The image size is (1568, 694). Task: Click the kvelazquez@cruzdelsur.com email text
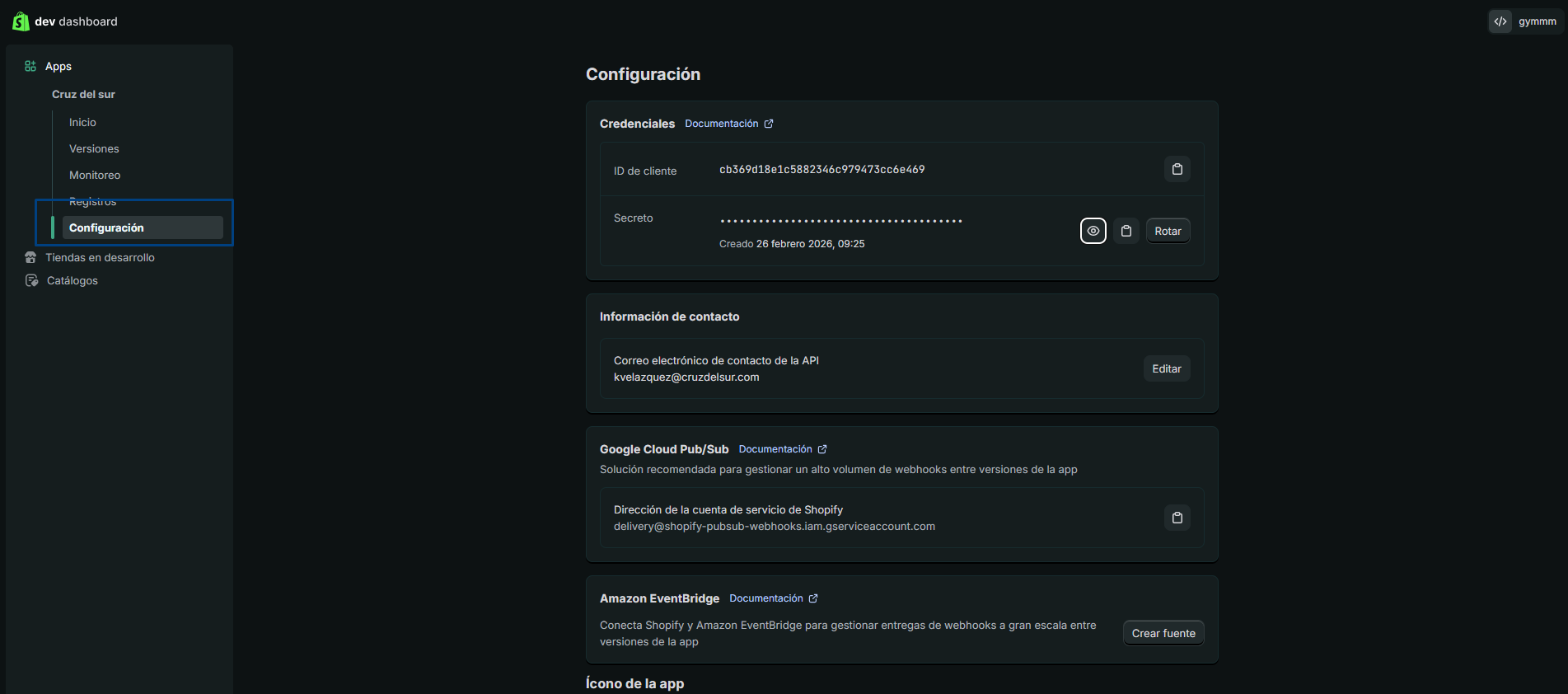coord(686,377)
